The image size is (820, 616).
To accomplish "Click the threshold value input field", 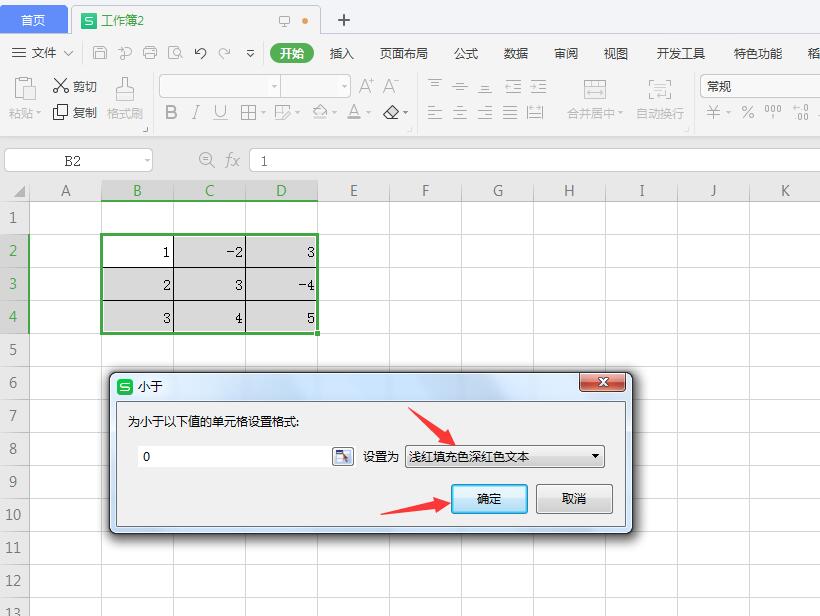I will click(x=234, y=457).
